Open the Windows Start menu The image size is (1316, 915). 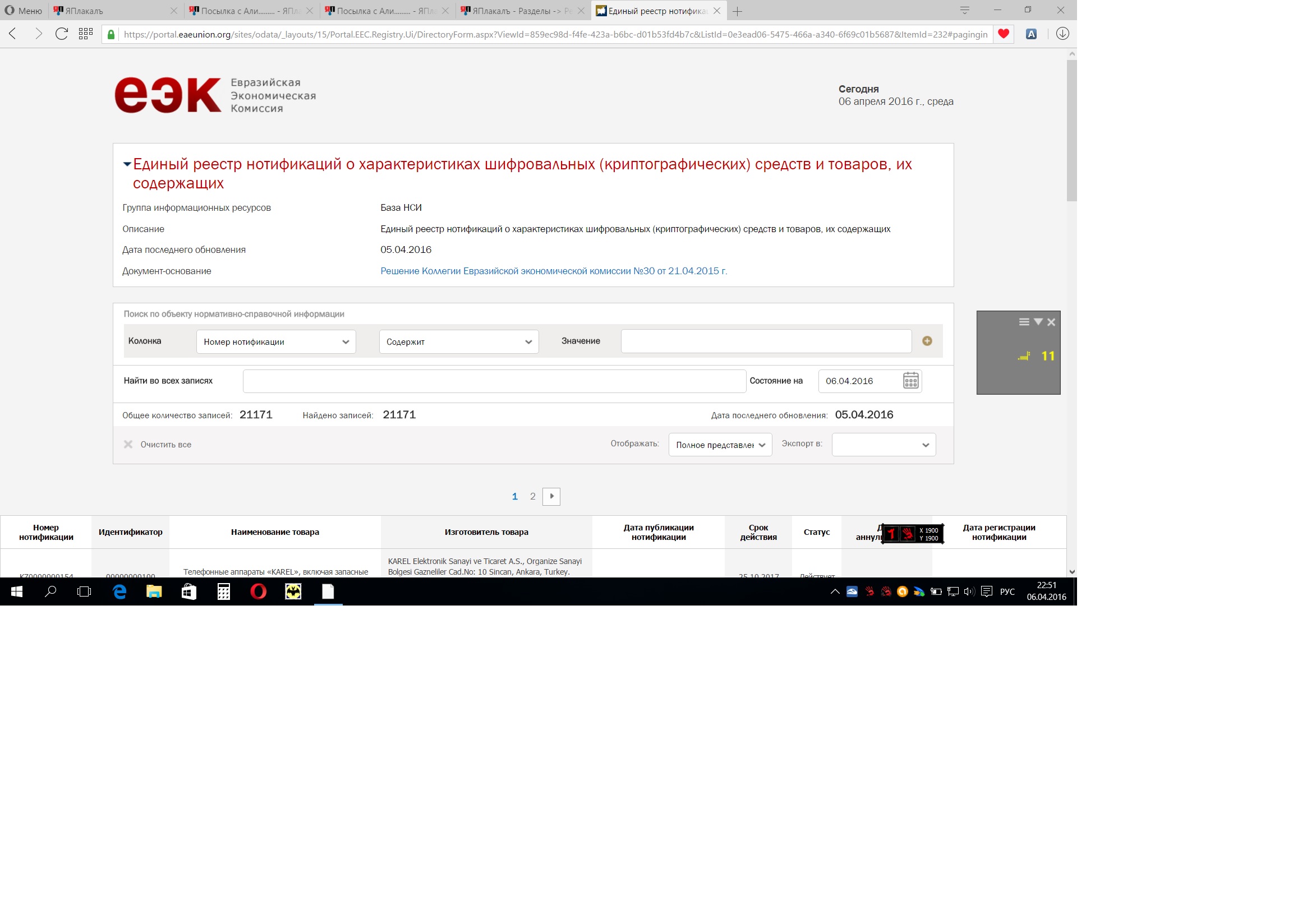[17, 591]
